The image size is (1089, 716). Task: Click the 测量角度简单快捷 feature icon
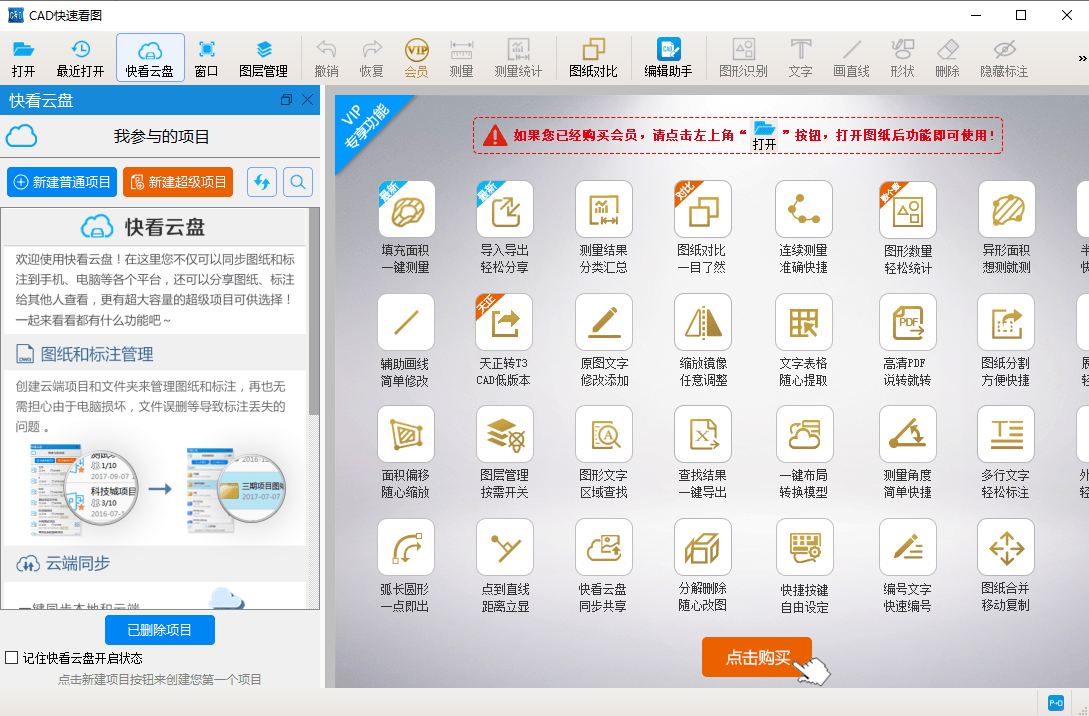[908, 435]
